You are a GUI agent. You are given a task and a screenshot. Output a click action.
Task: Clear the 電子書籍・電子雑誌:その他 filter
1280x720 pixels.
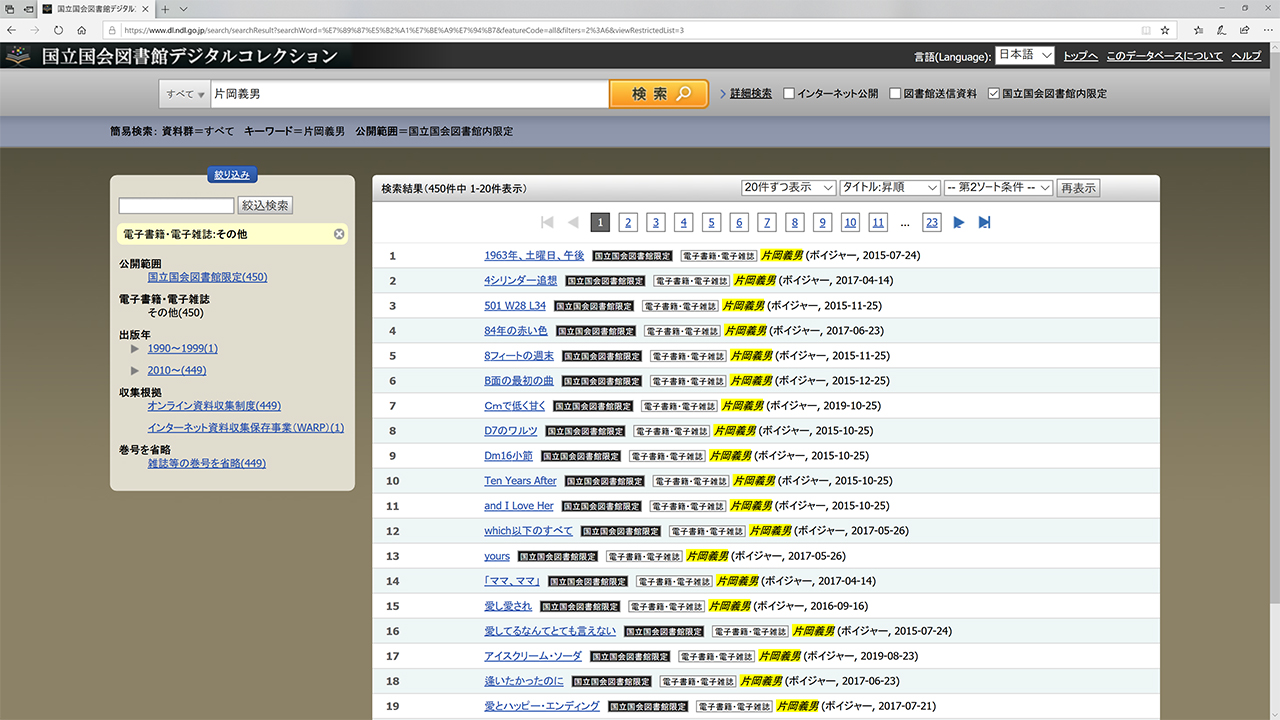click(x=339, y=234)
